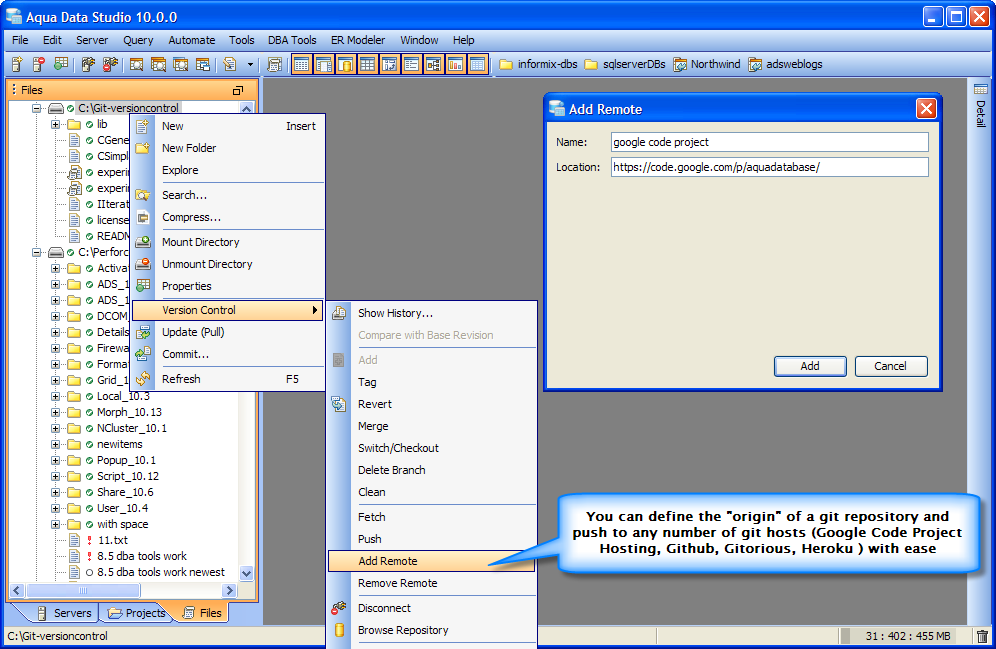Expand the NCluster_10.1 folder node

coord(56,428)
